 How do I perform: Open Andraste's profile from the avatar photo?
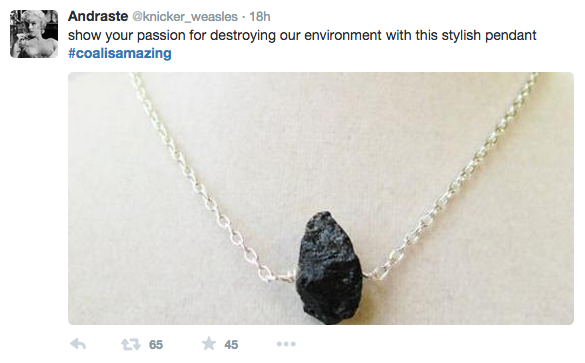tap(34, 34)
